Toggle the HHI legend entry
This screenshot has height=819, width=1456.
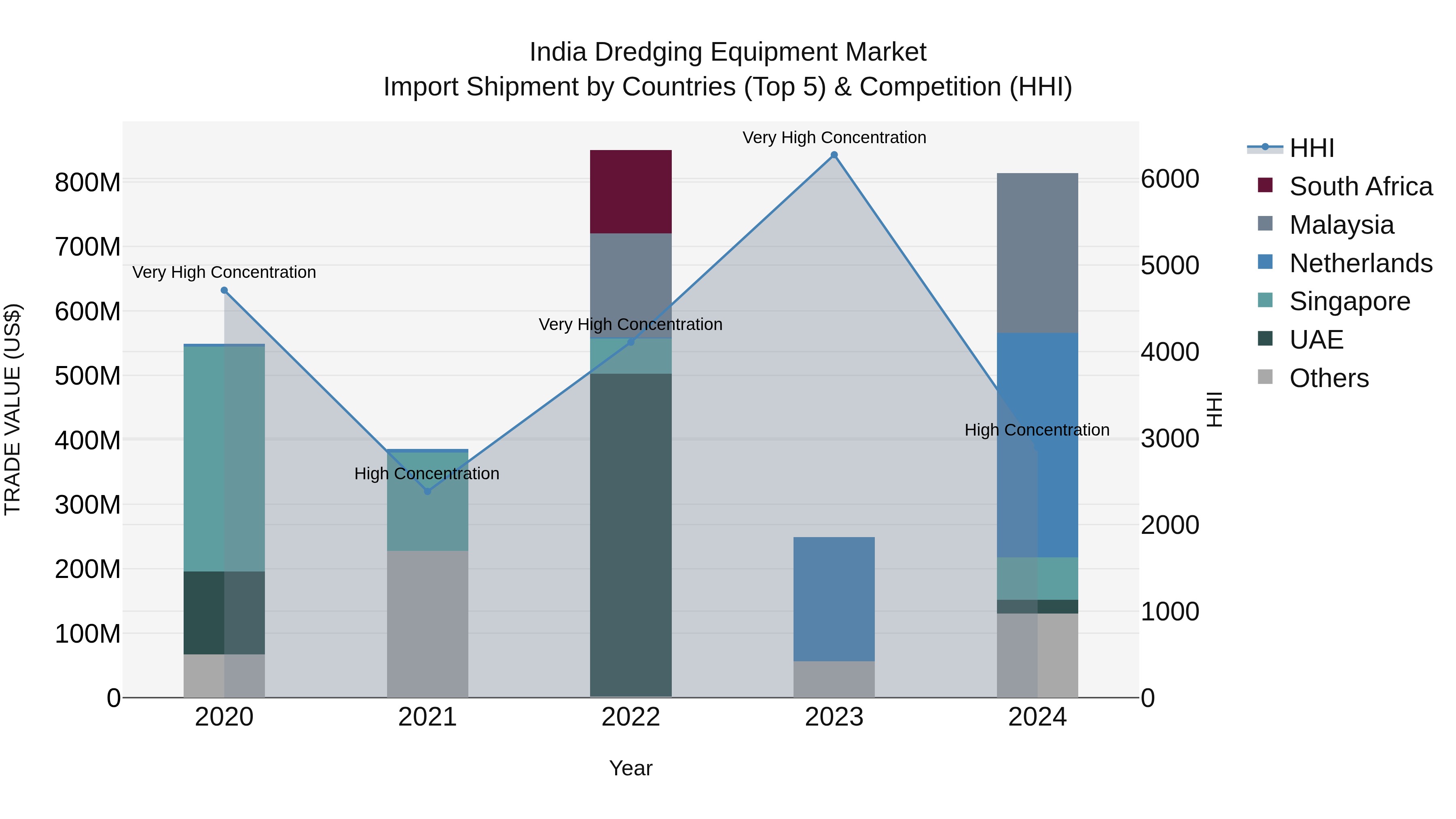(x=1291, y=148)
